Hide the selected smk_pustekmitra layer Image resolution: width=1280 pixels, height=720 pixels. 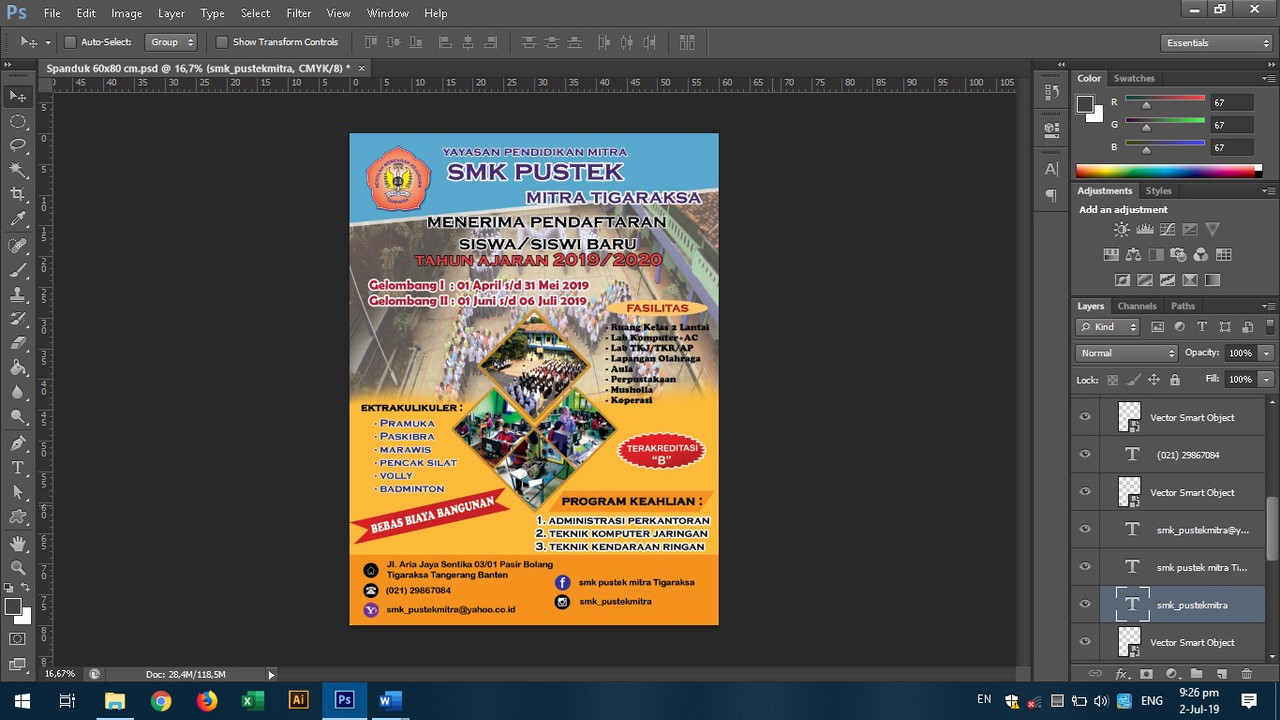[x=1085, y=604]
